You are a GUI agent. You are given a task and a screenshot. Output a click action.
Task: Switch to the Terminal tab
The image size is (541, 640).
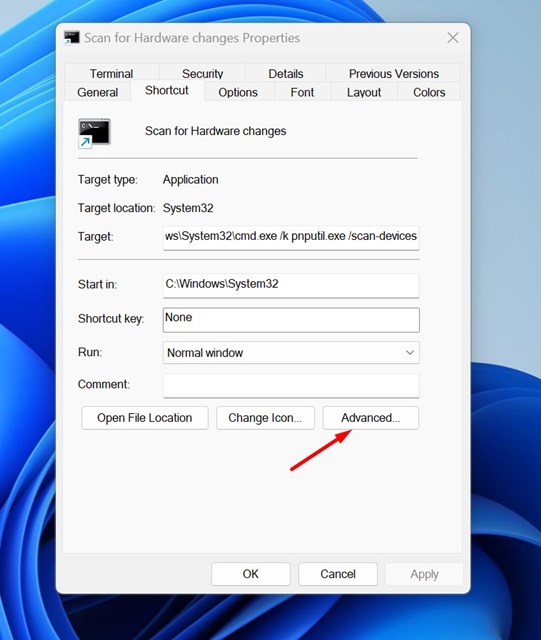click(x=111, y=73)
